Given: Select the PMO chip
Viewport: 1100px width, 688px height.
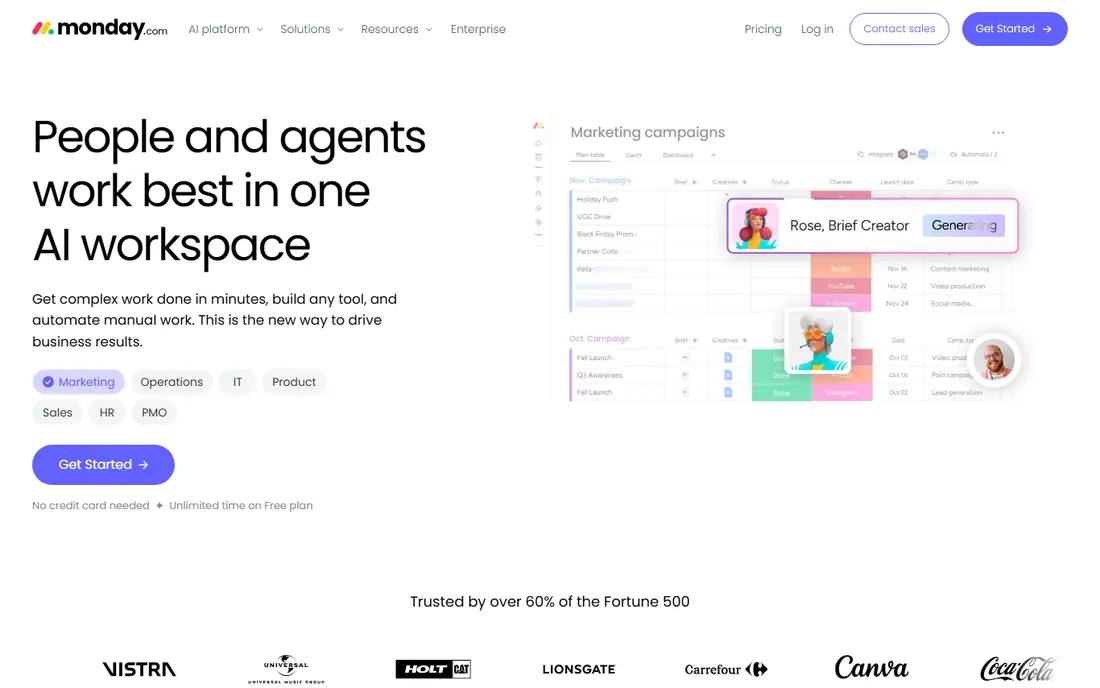Looking at the screenshot, I should 154,412.
